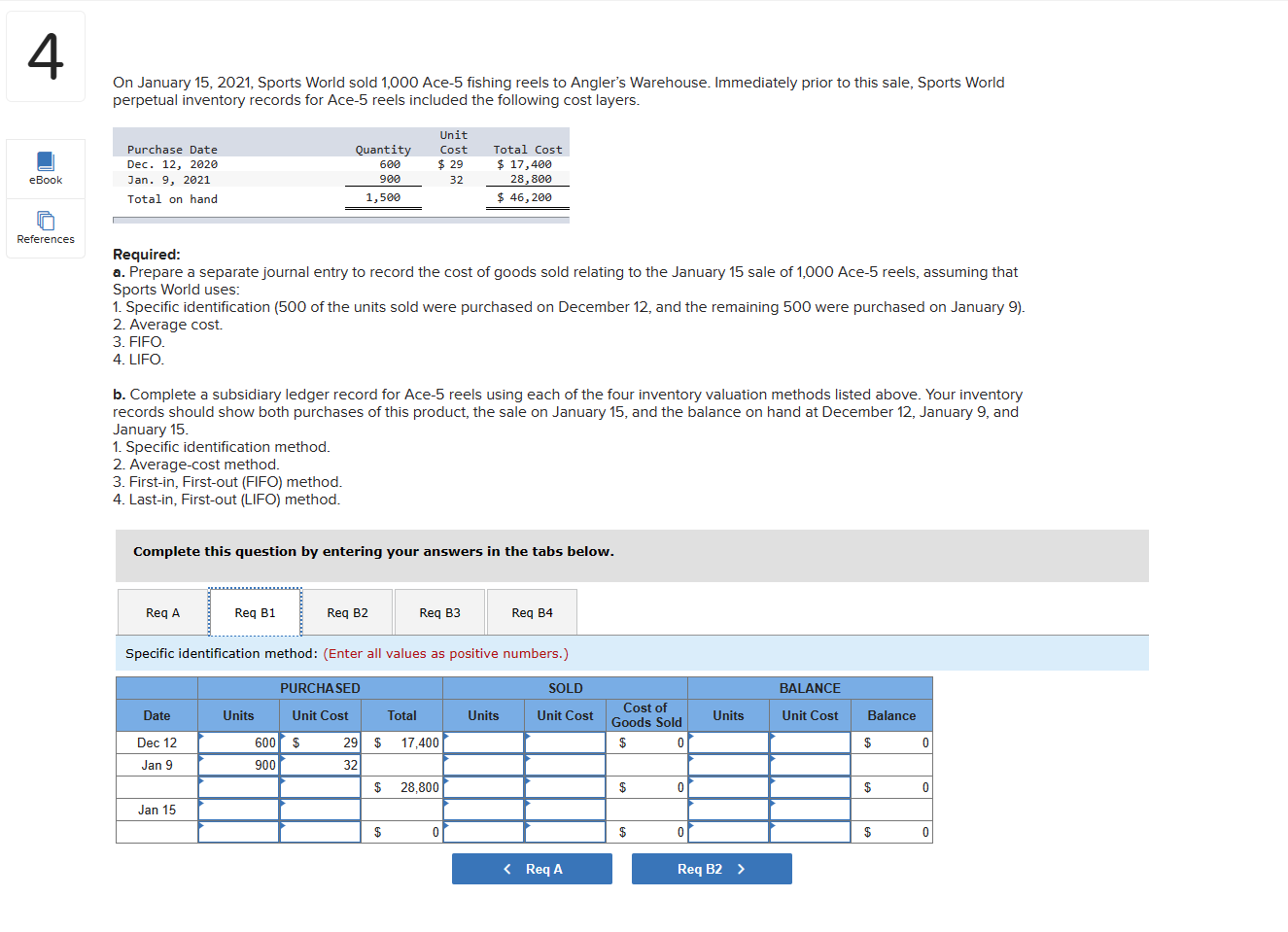Click the SOLD section header

tap(565, 688)
